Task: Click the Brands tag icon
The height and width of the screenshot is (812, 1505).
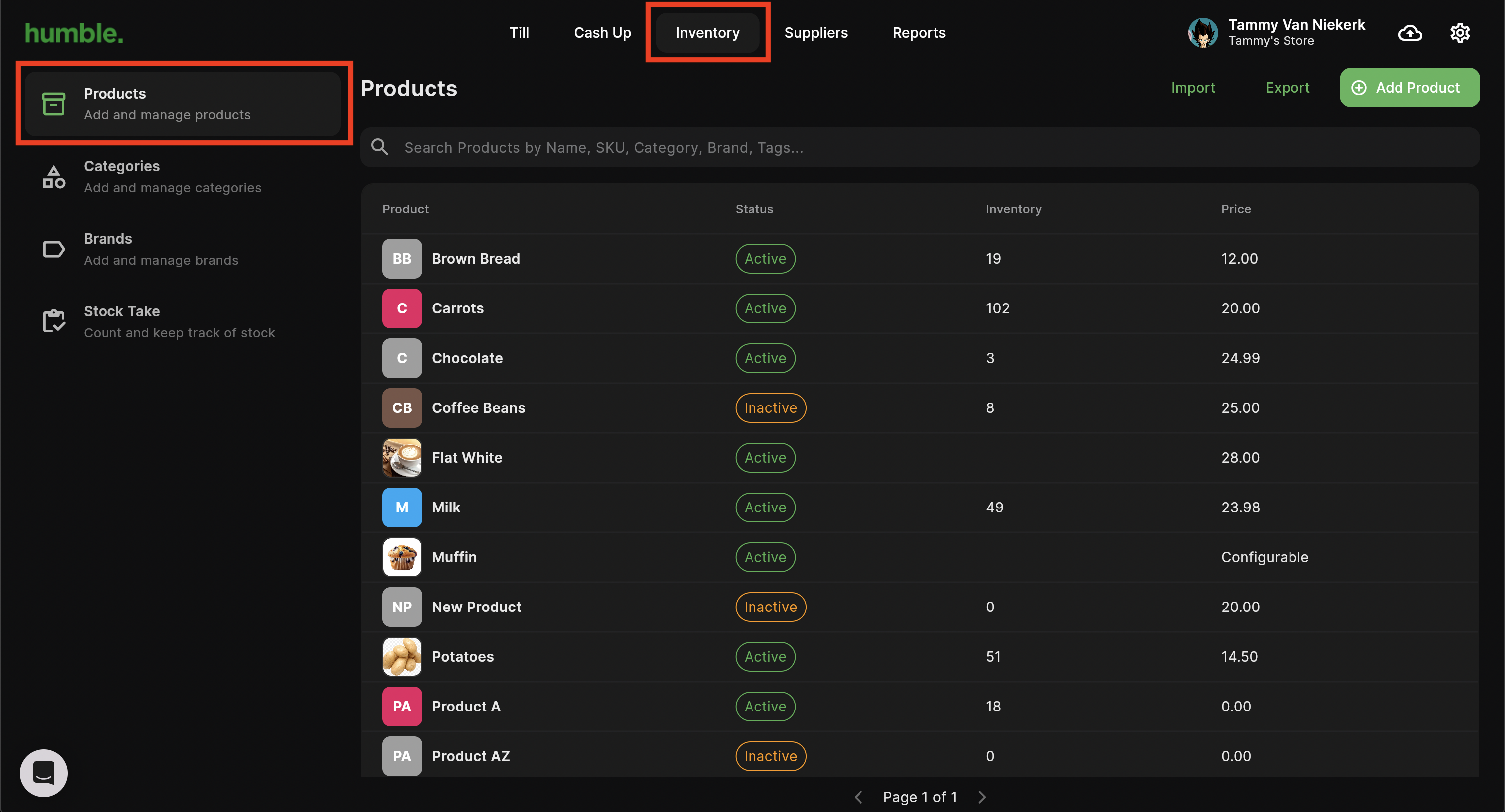Action: pyautogui.click(x=54, y=249)
